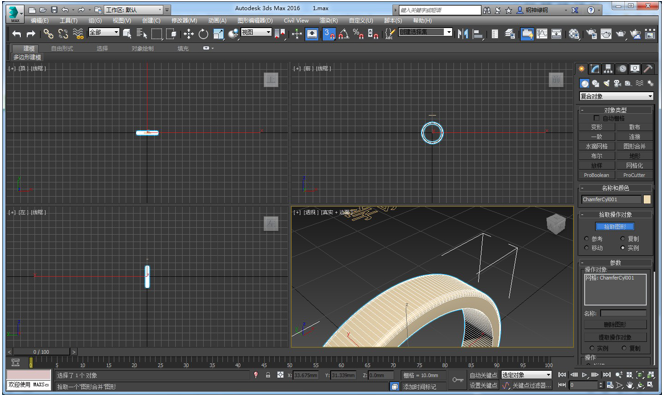Image resolution: width=664 pixels, height=397 pixels.
Task: Toggle the Spinner Snap button
Action: 373,34
